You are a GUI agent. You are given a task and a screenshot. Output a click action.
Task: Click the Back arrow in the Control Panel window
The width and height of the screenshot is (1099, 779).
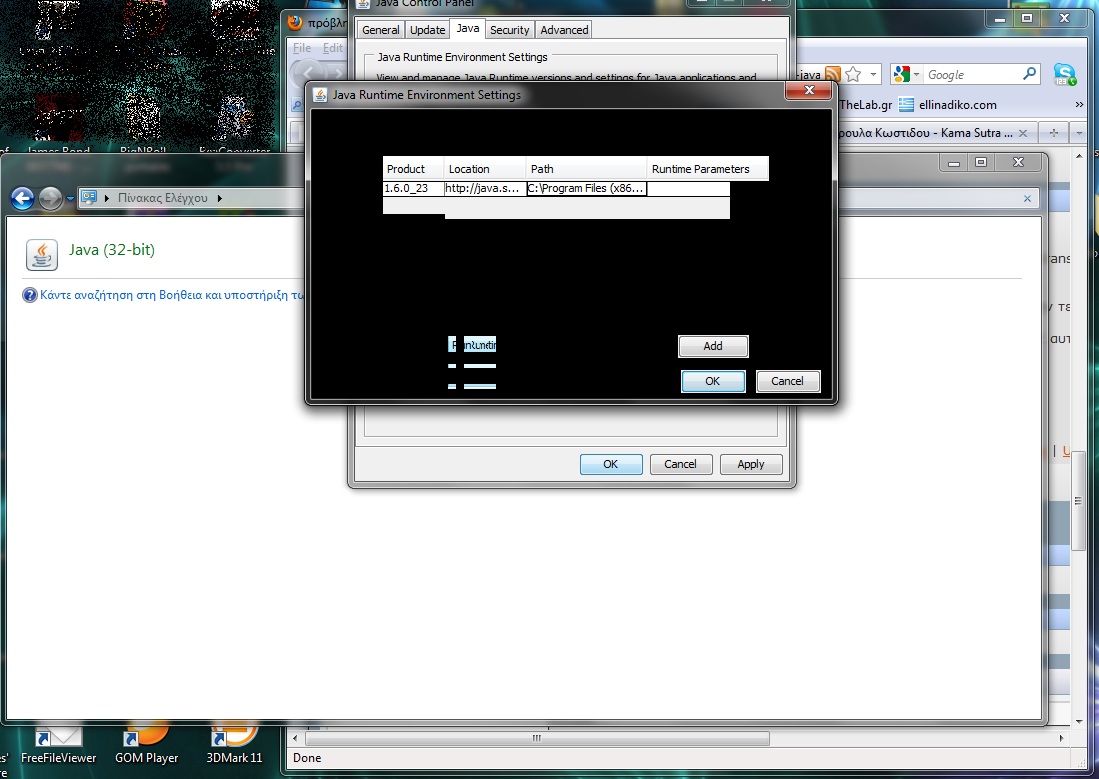coord(22,198)
